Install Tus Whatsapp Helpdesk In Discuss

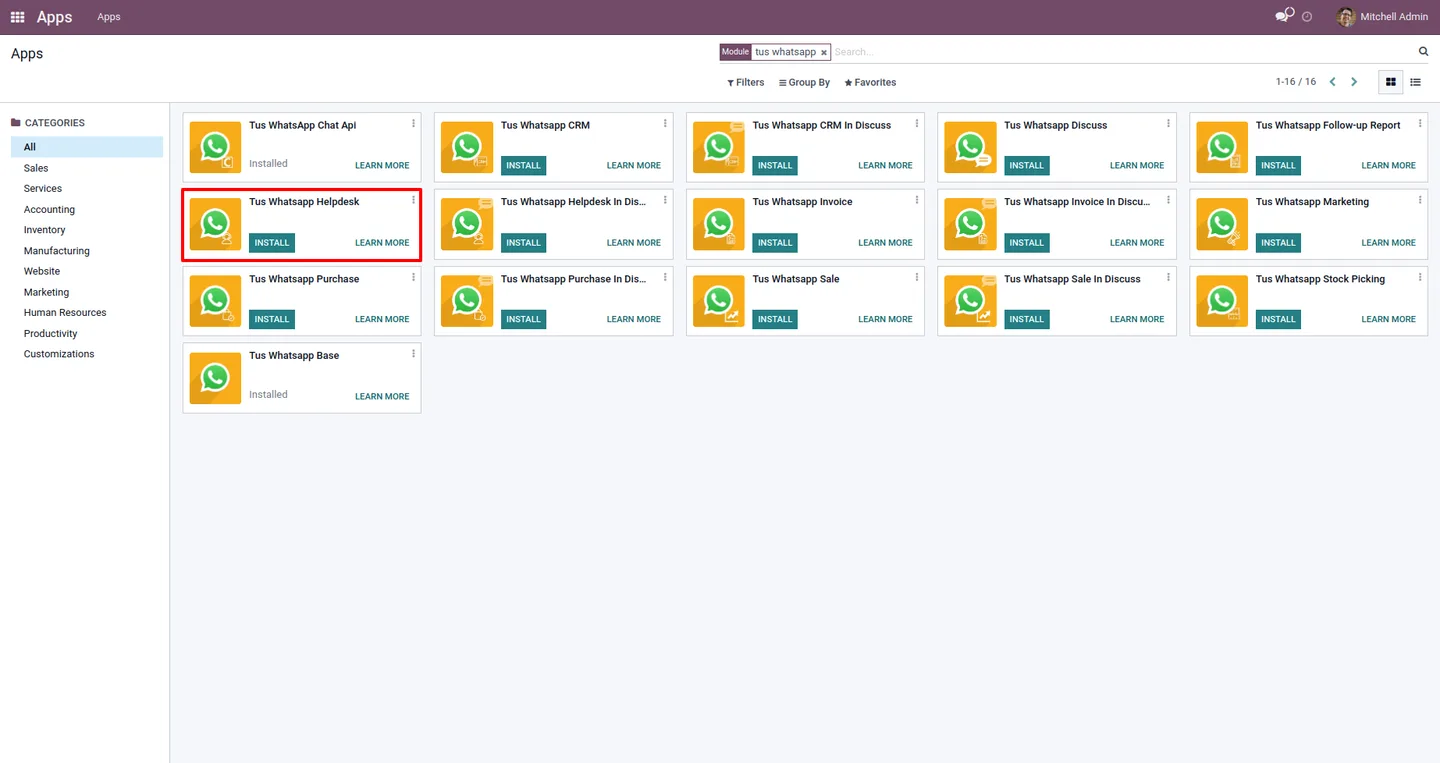(x=523, y=242)
